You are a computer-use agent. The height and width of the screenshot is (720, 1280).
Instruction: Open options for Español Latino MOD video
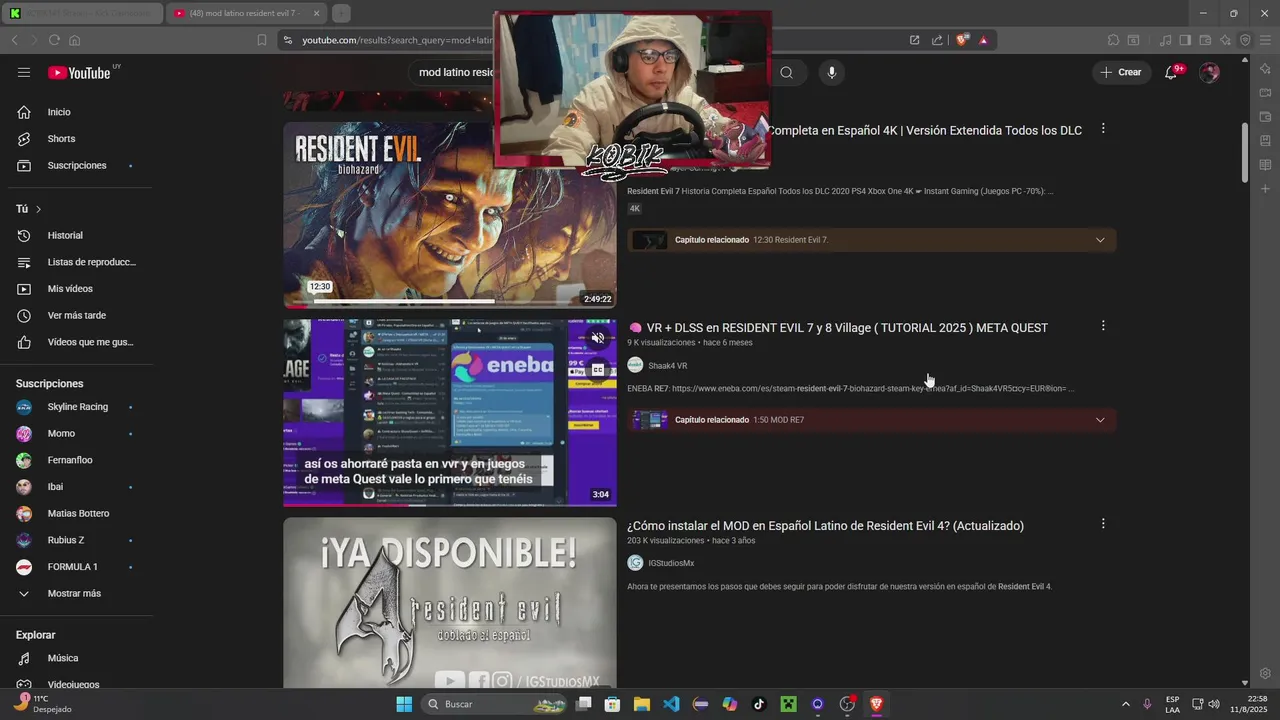click(x=1103, y=524)
